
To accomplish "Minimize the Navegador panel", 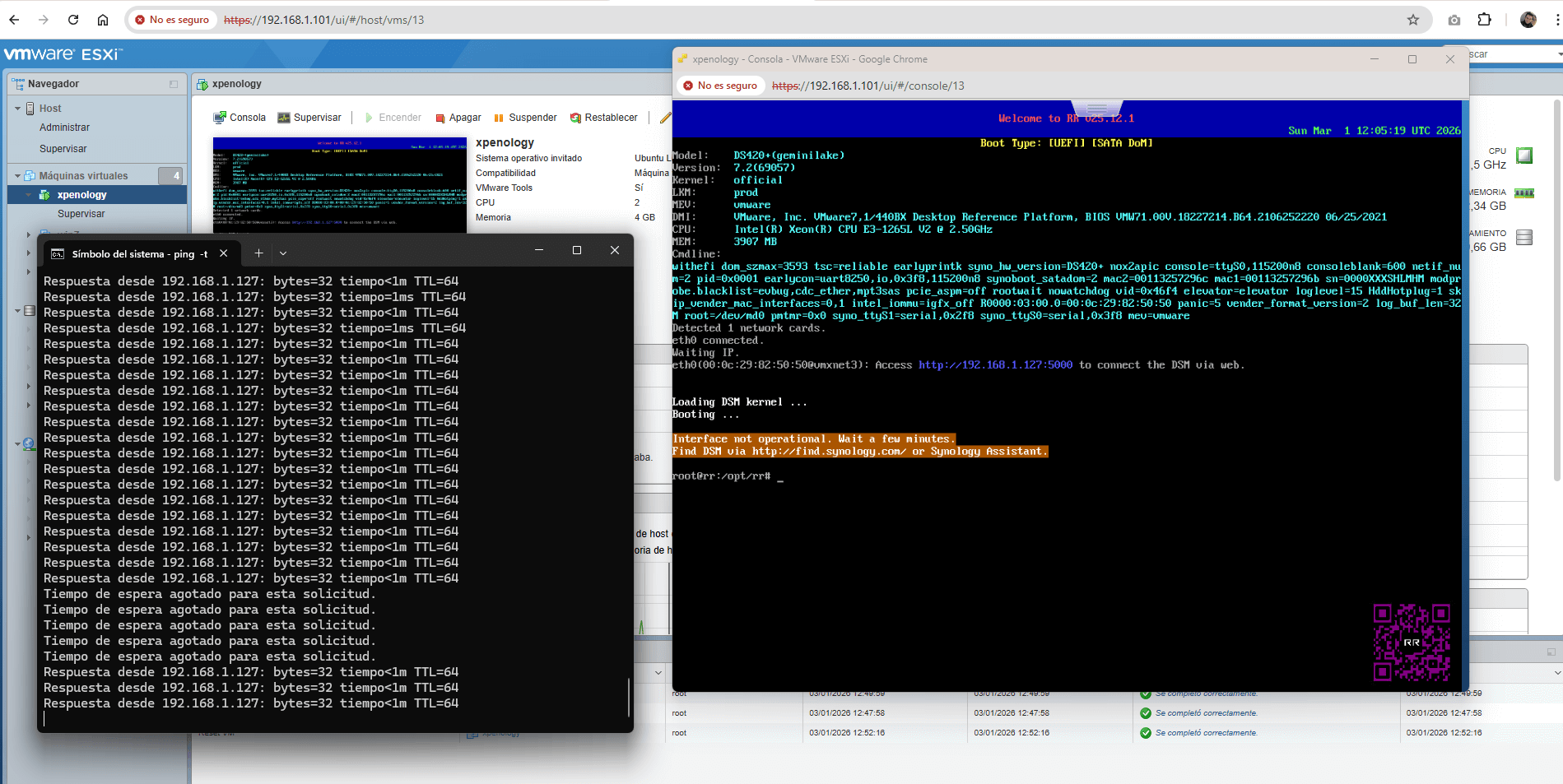I will 174,84.
